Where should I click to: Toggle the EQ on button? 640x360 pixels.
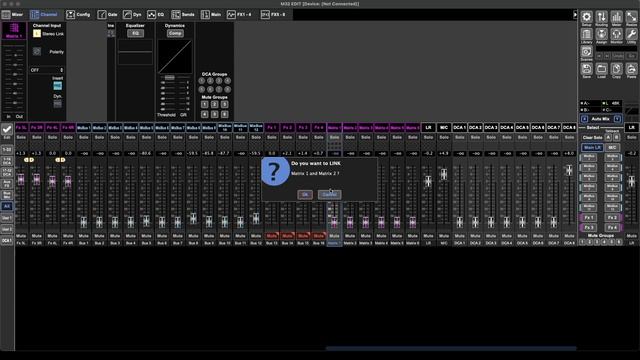pyautogui.click(x=135, y=33)
